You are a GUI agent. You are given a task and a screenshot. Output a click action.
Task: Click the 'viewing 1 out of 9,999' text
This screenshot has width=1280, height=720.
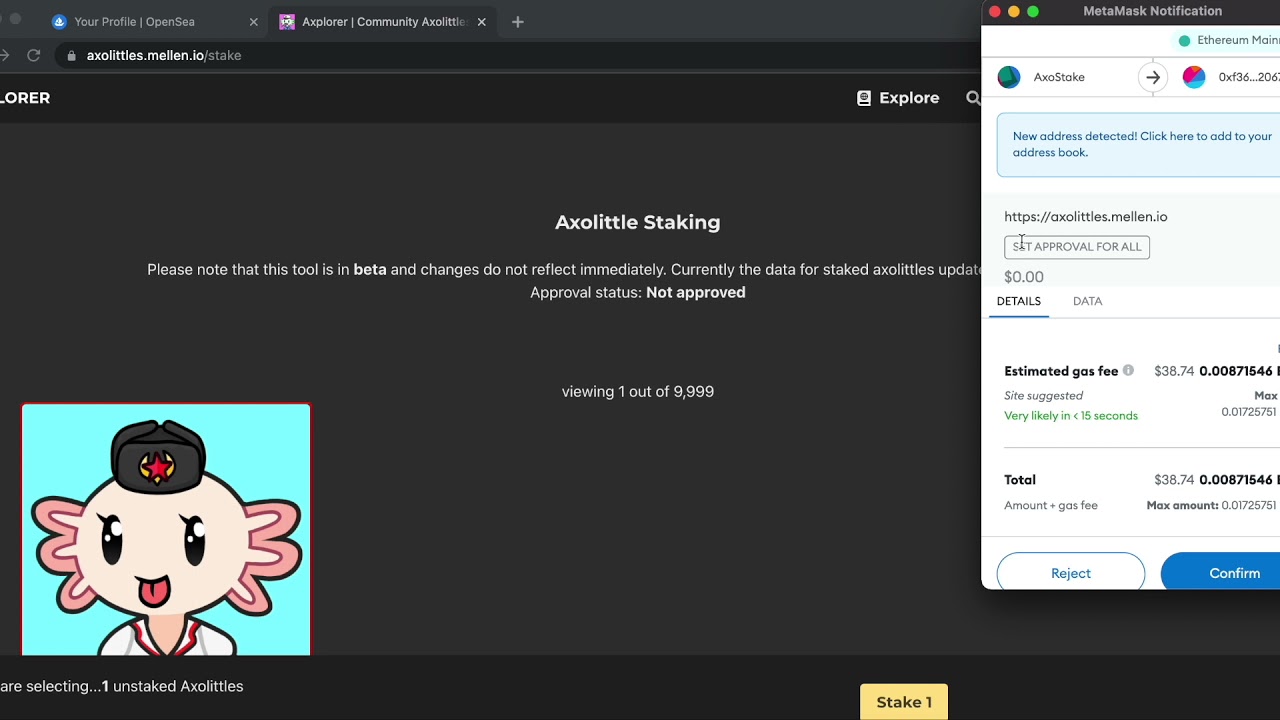click(638, 392)
